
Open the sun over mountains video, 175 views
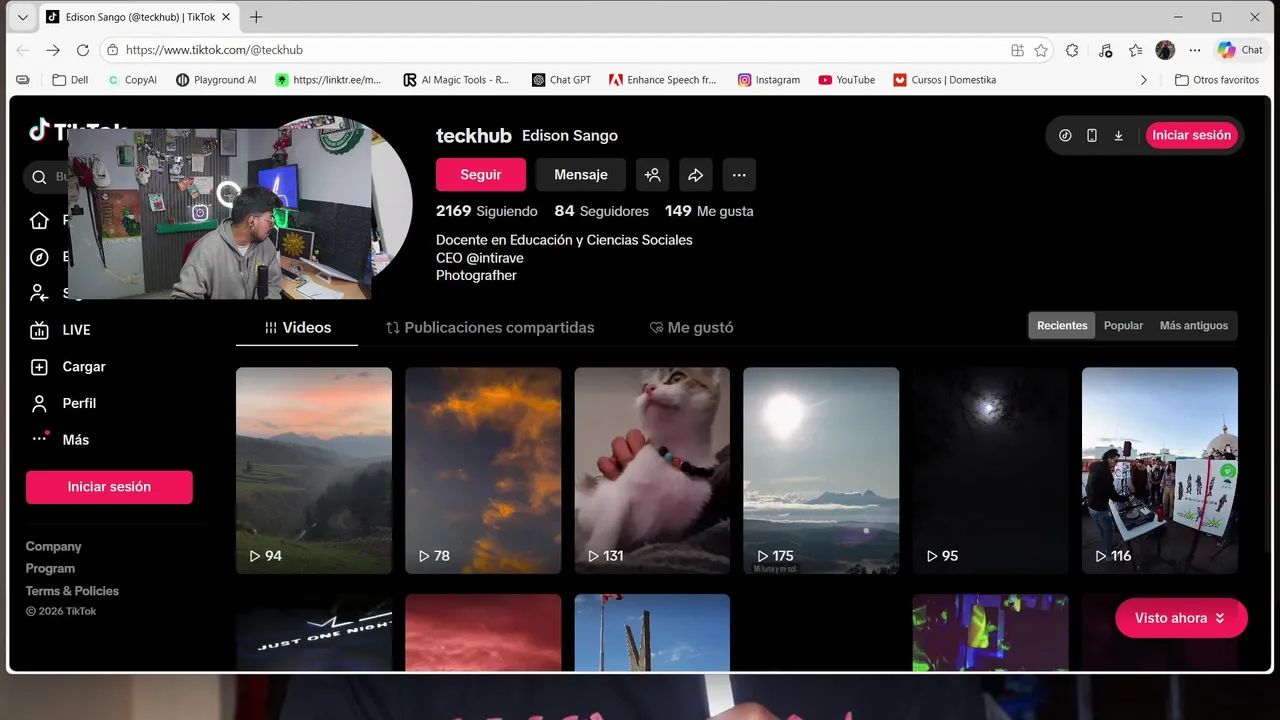click(x=821, y=470)
